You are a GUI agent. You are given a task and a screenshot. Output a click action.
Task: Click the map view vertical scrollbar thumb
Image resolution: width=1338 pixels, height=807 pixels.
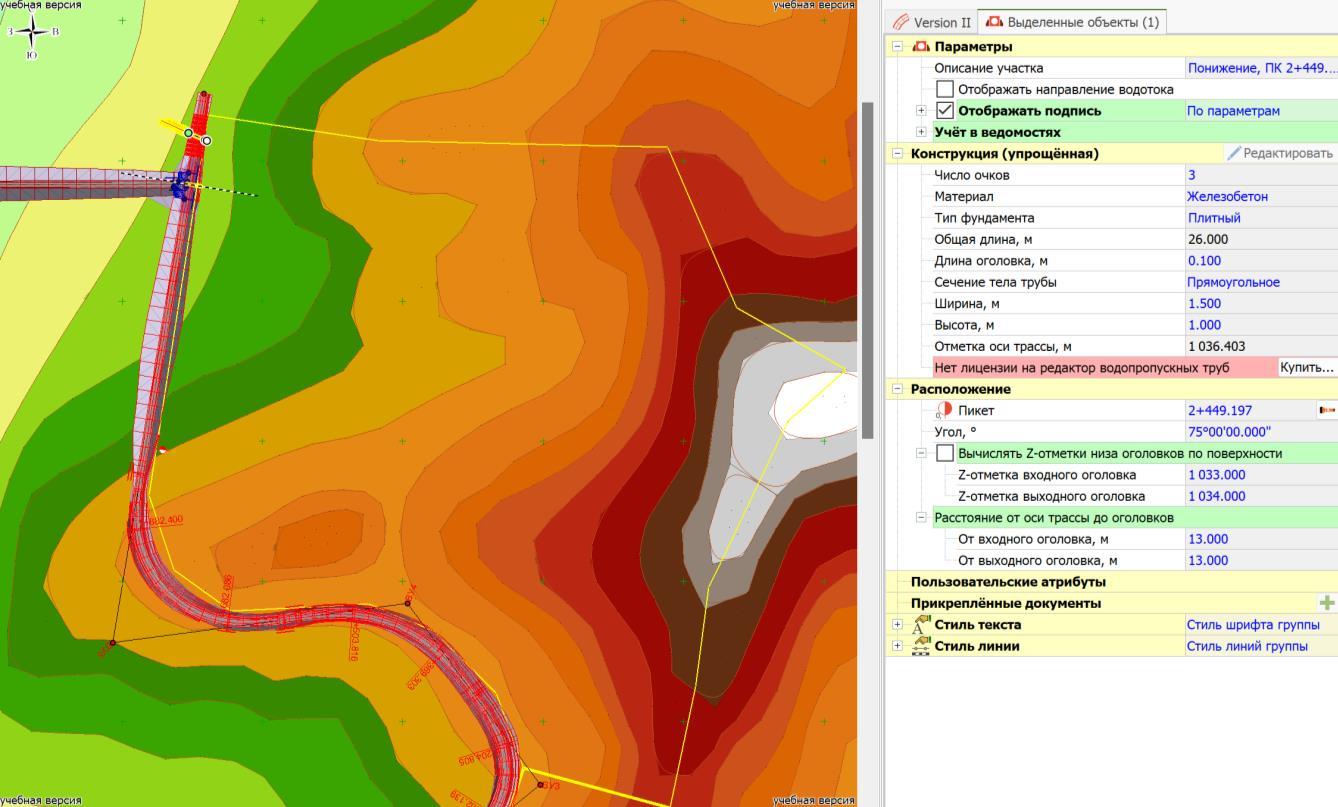point(868,270)
